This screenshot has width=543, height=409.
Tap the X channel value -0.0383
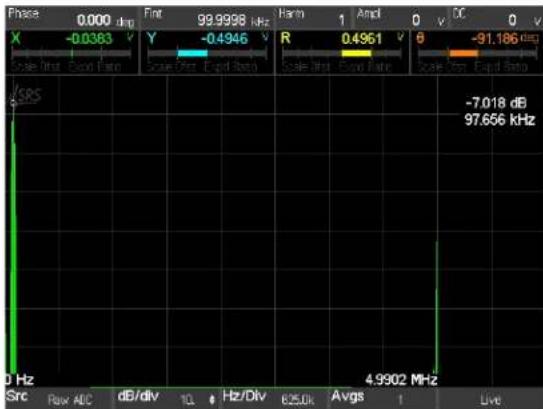89,38
